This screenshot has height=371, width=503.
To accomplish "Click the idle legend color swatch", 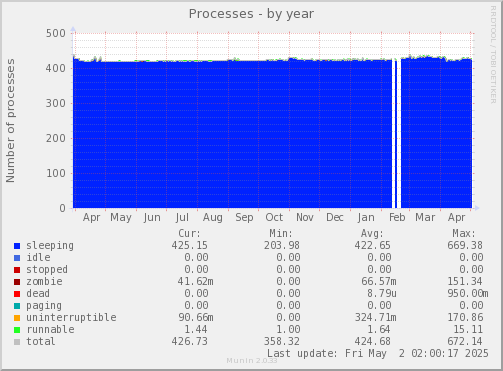I will 17,258.
